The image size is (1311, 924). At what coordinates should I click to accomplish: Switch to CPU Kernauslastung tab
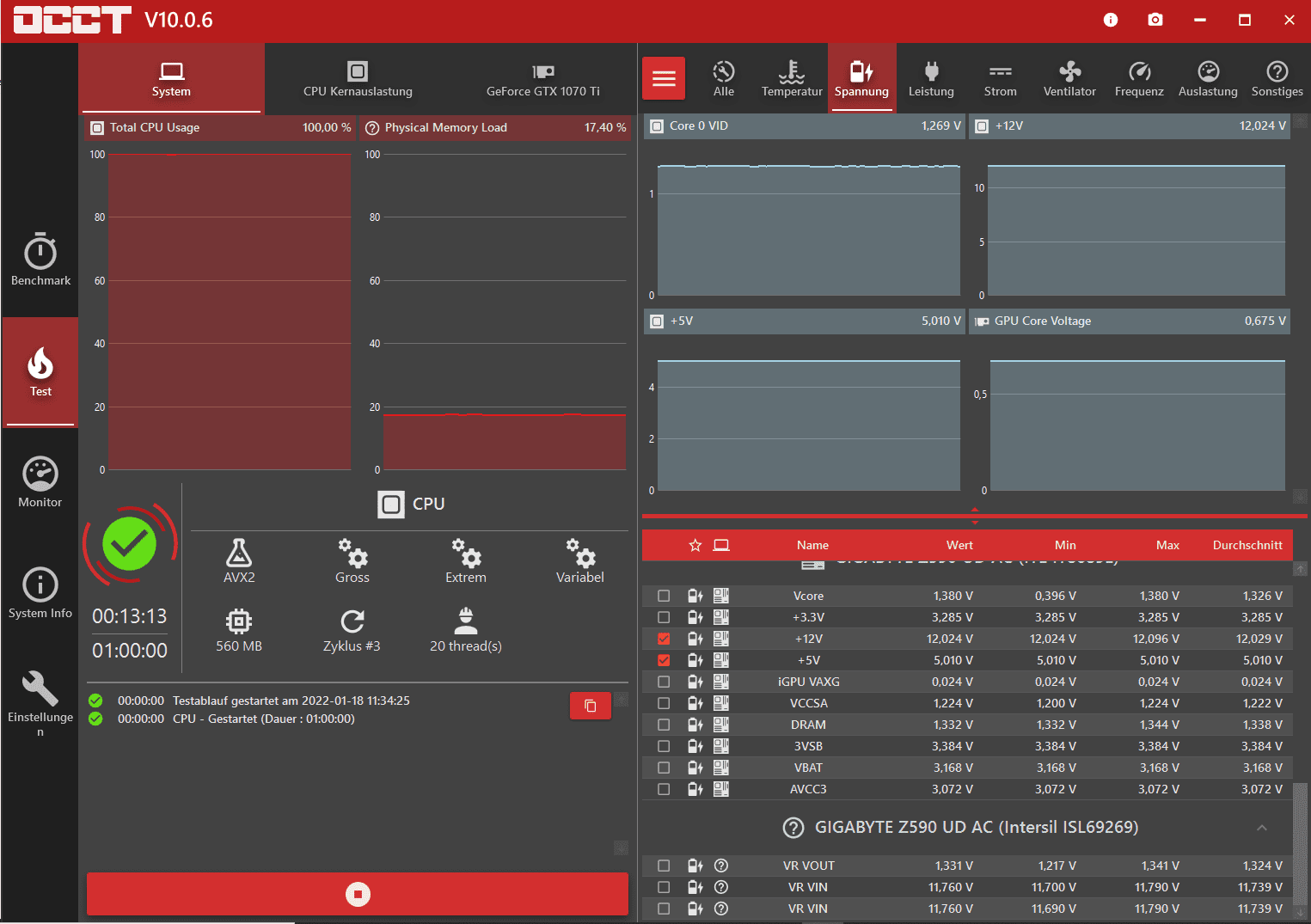(358, 79)
